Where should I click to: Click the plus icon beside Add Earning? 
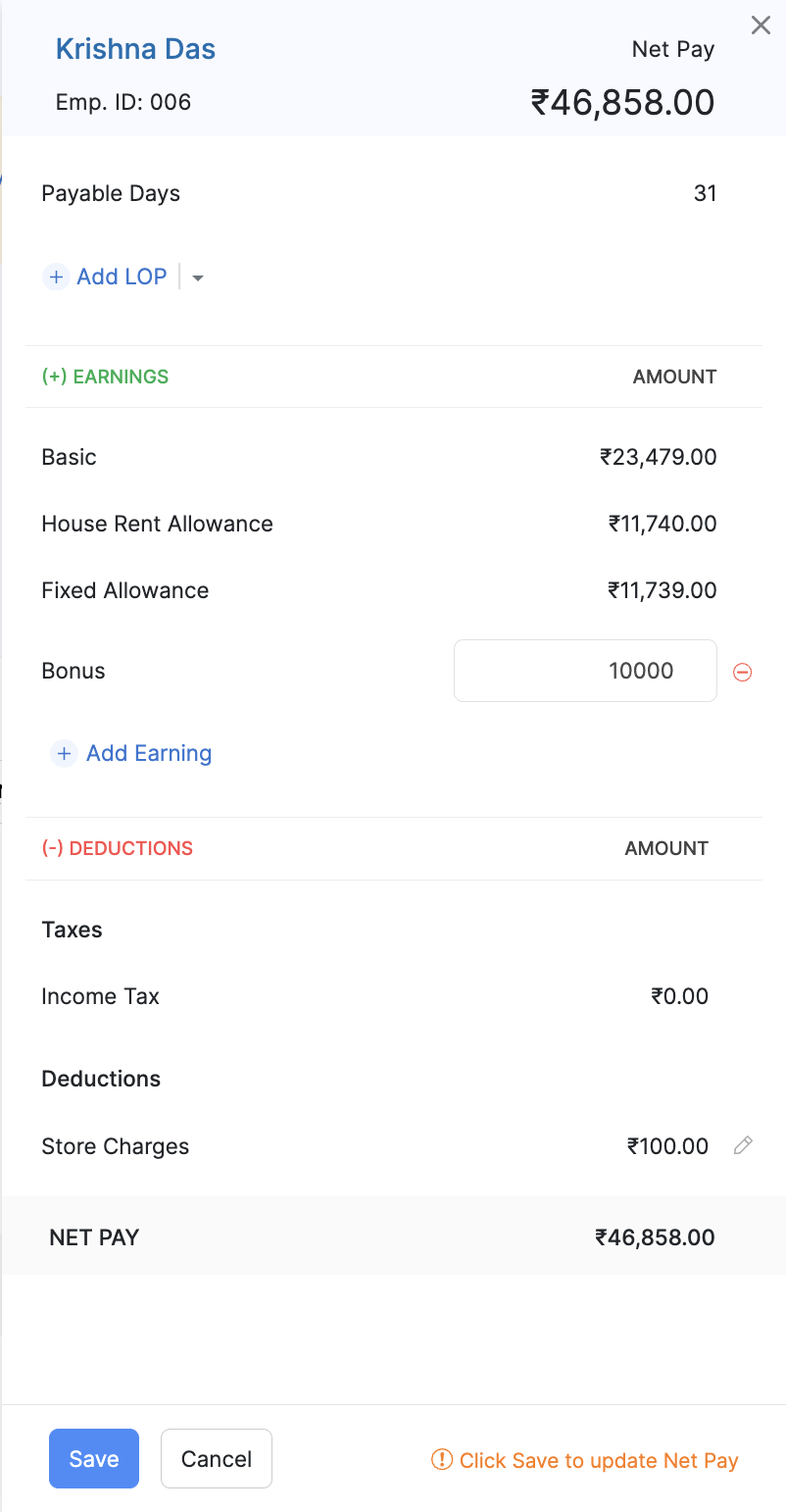point(64,753)
